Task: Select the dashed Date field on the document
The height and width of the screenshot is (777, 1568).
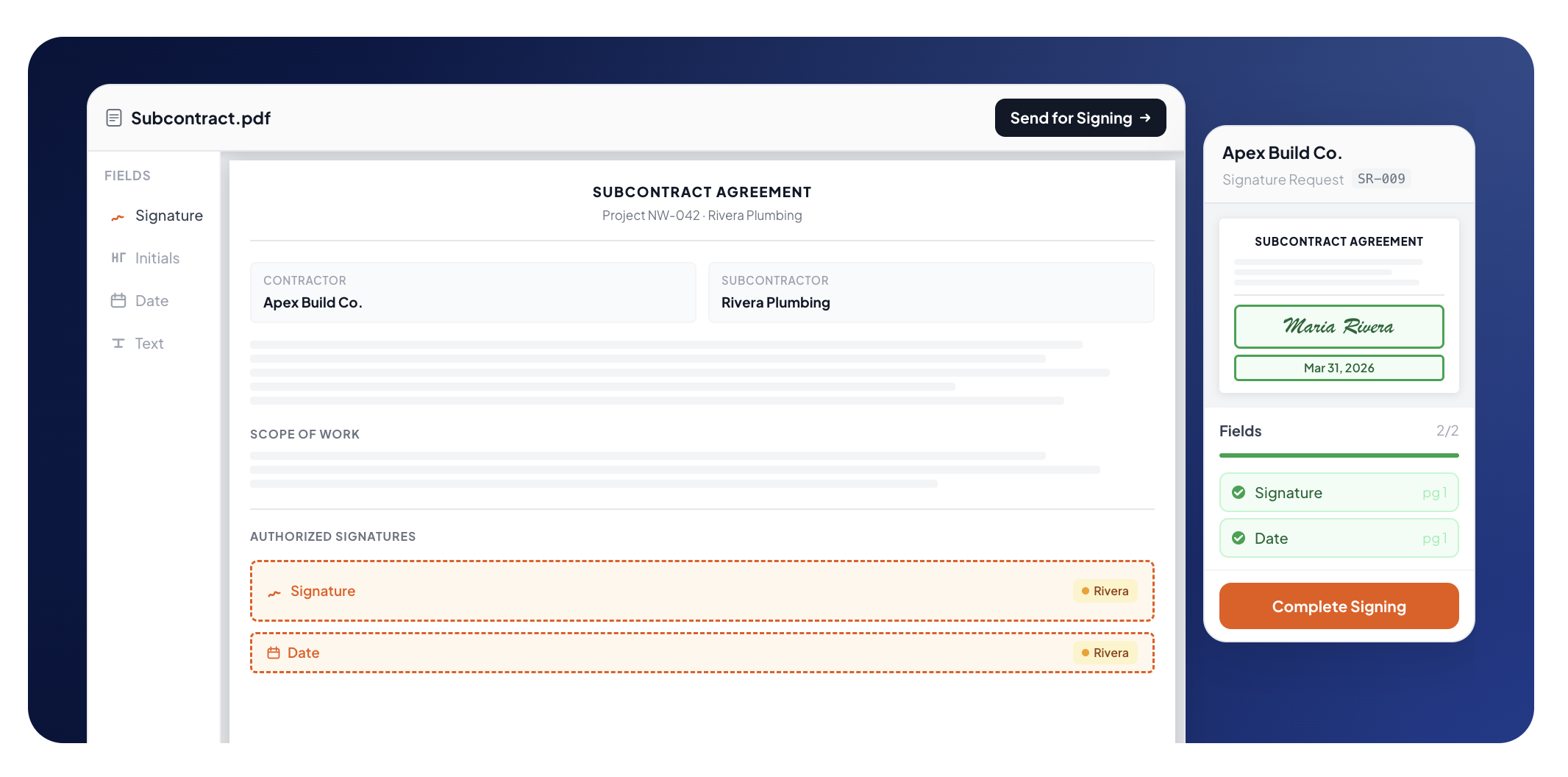Action: (702, 653)
